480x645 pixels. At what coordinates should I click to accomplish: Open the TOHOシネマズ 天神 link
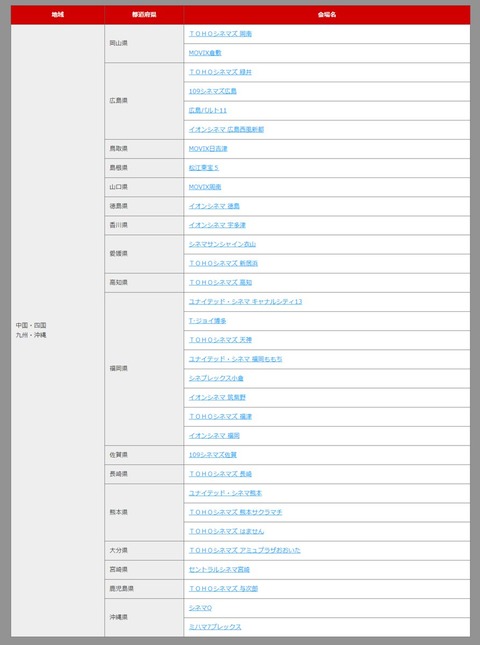click(220, 340)
